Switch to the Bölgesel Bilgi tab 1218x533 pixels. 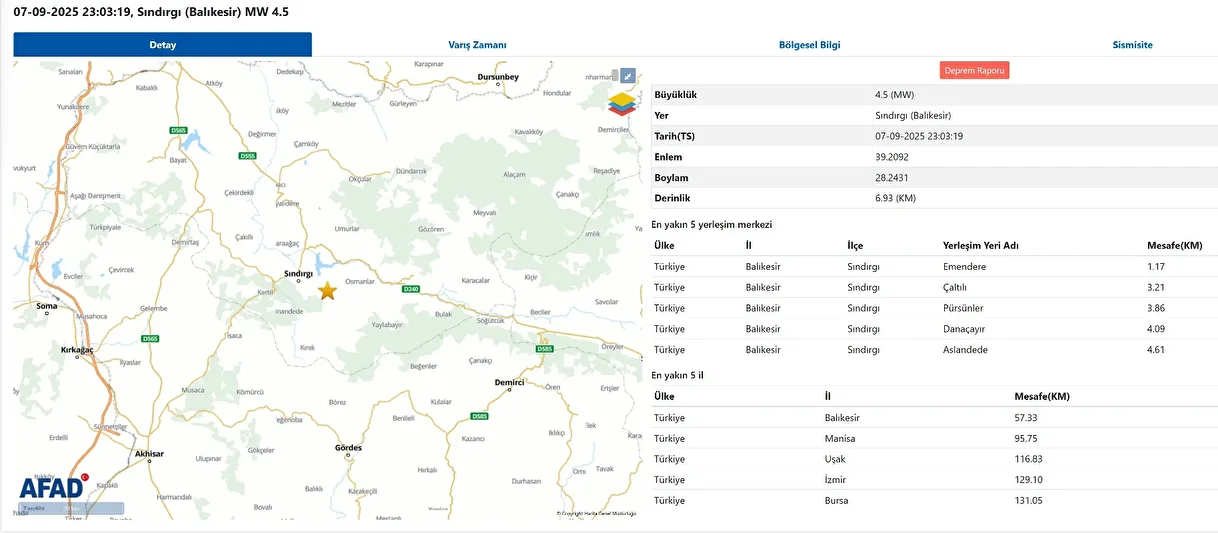pos(809,45)
